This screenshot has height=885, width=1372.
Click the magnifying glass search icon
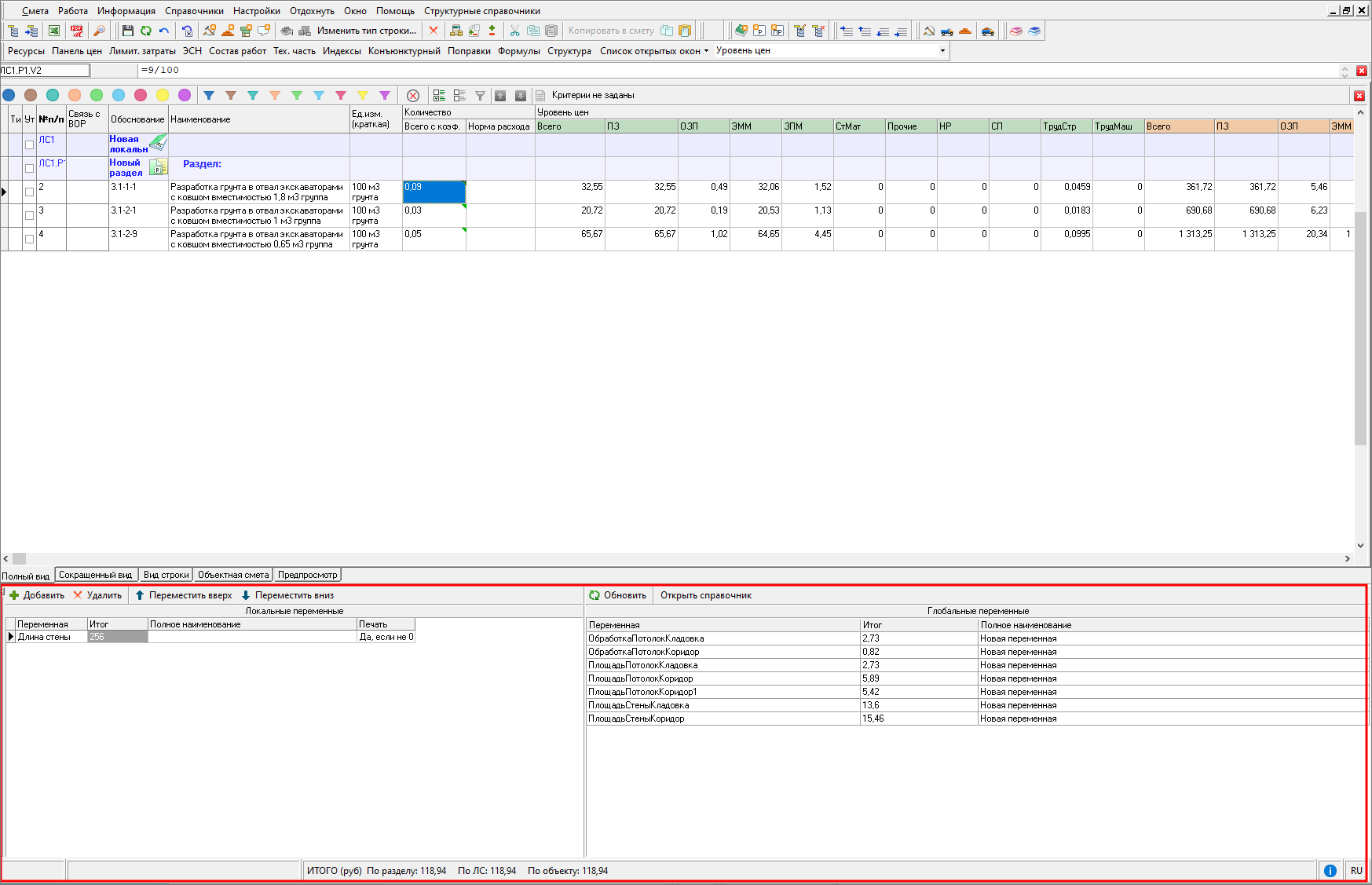click(x=99, y=31)
